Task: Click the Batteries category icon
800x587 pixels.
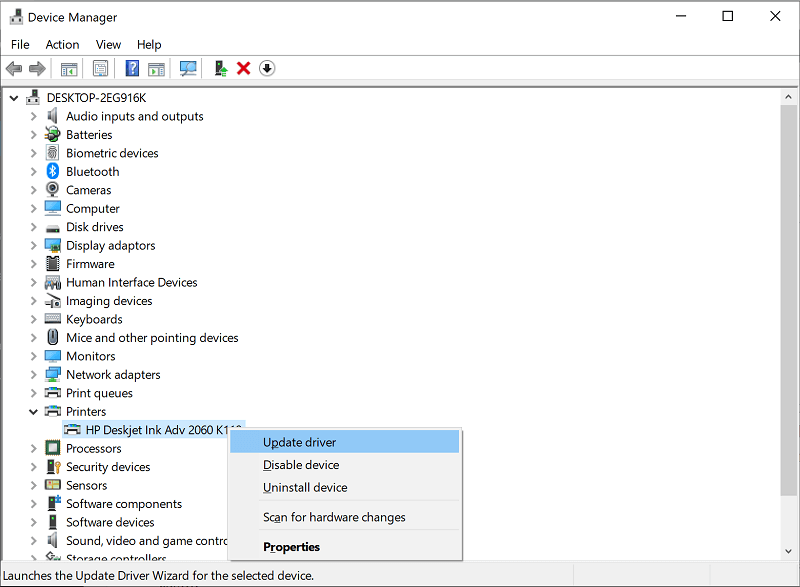Action: click(x=53, y=135)
